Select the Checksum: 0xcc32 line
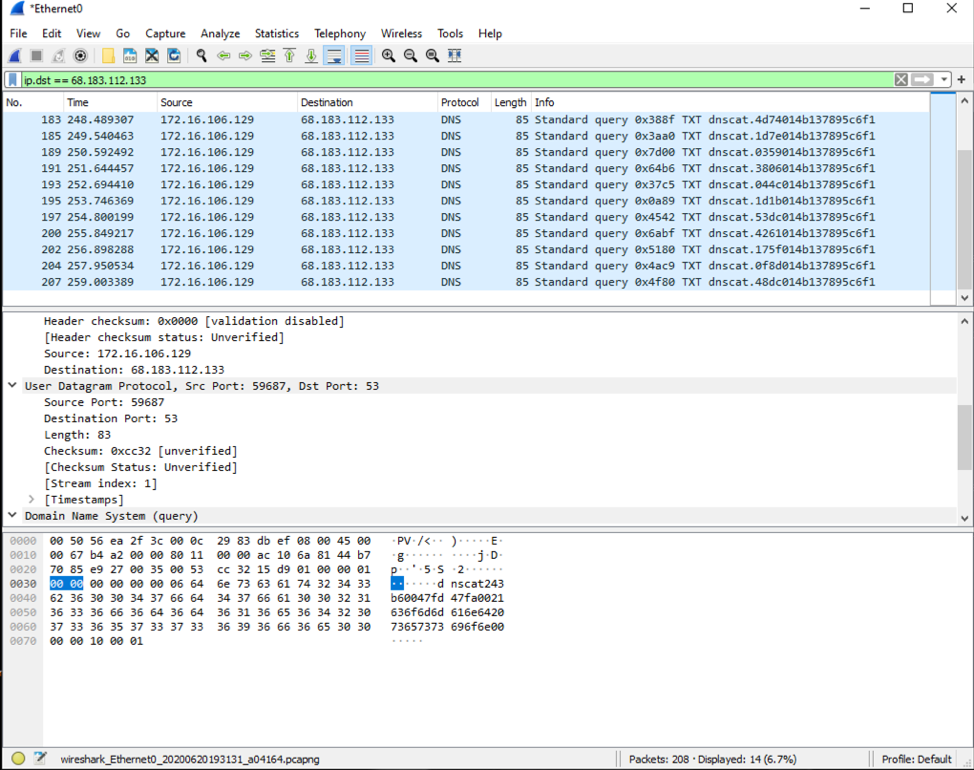 click(x=140, y=451)
